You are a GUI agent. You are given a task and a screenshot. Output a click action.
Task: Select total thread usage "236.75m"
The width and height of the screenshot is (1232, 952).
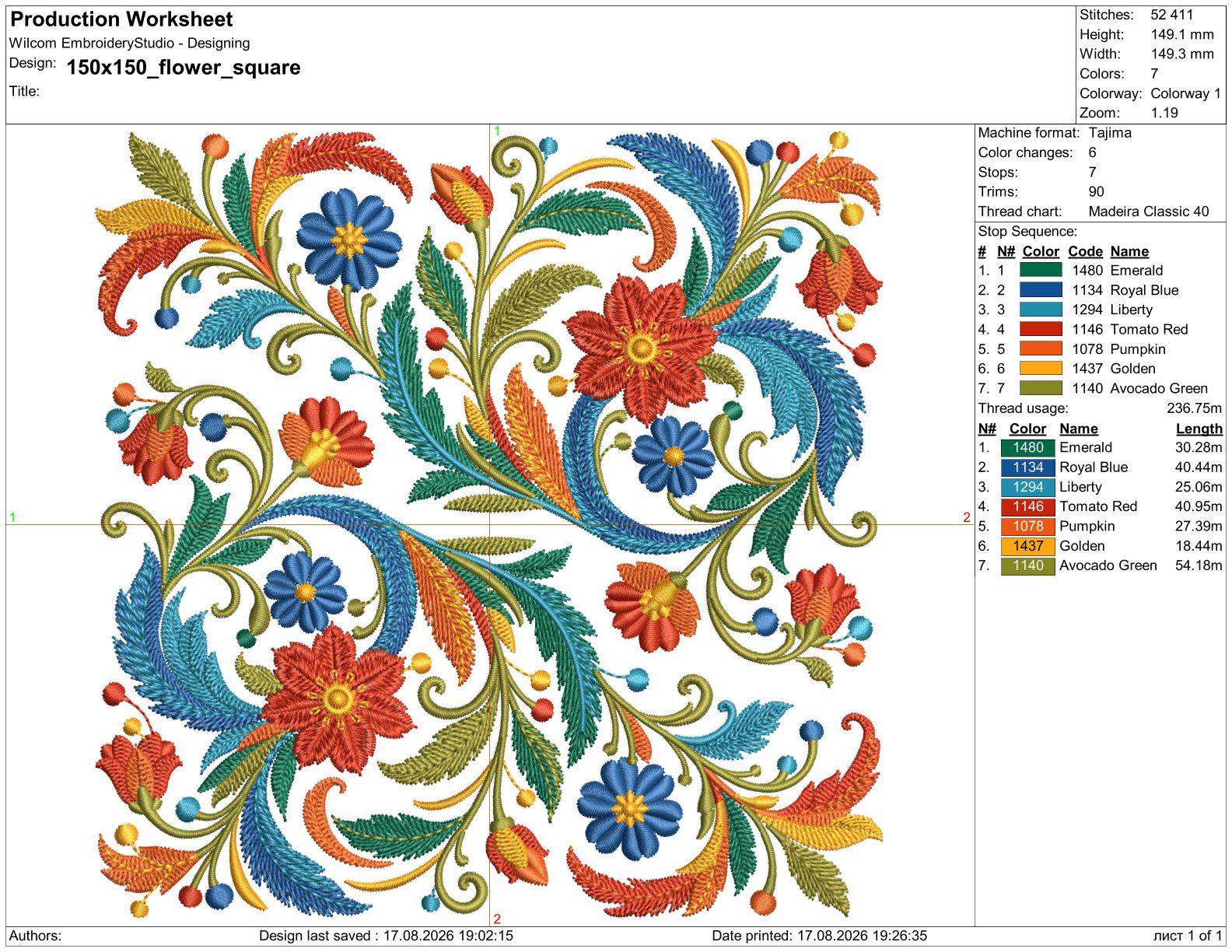tap(1195, 408)
